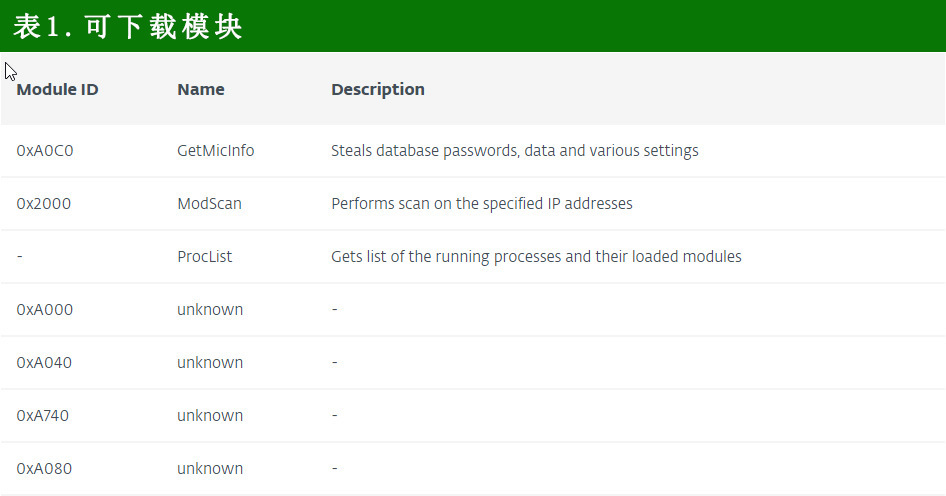Click the ModScan module name
This screenshot has height=496, width=946.
click(209, 204)
